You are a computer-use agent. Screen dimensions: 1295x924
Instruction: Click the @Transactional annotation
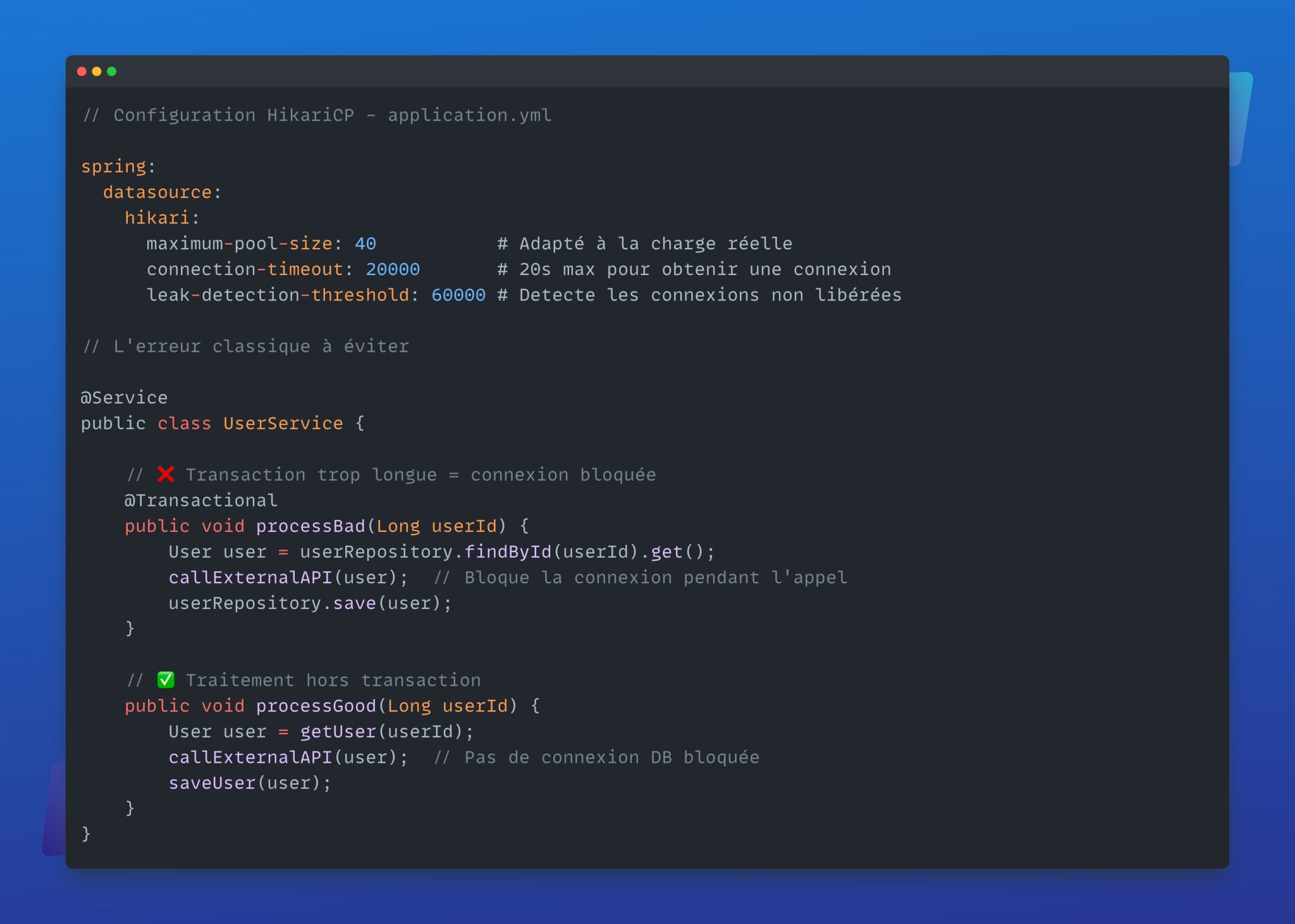[200, 500]
